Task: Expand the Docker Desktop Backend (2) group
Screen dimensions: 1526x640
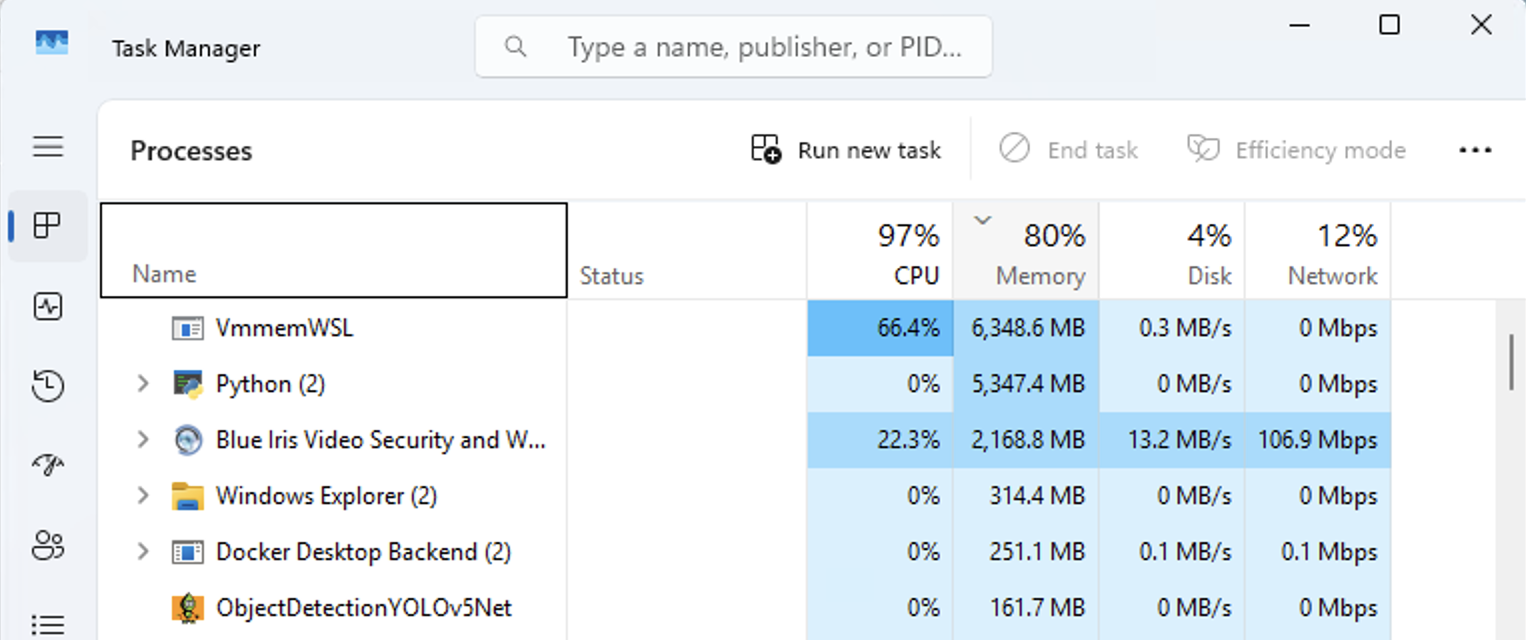Action: click(143, 552)
